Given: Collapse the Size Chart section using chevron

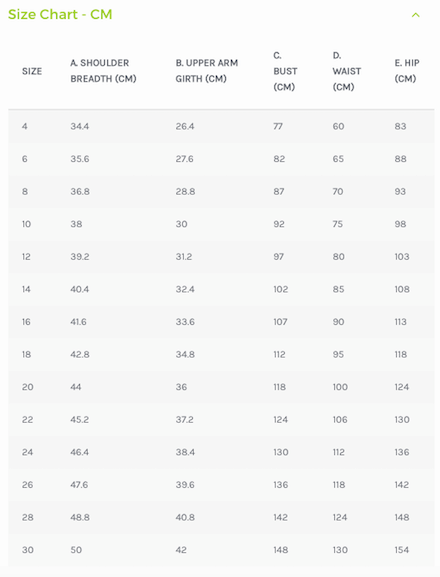Looking at the screenshot, I should tap(415, 15).
